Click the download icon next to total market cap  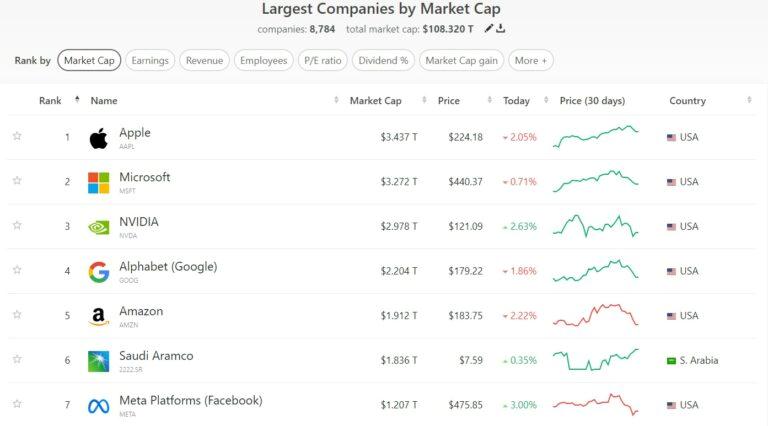click(x=500, y=28)
